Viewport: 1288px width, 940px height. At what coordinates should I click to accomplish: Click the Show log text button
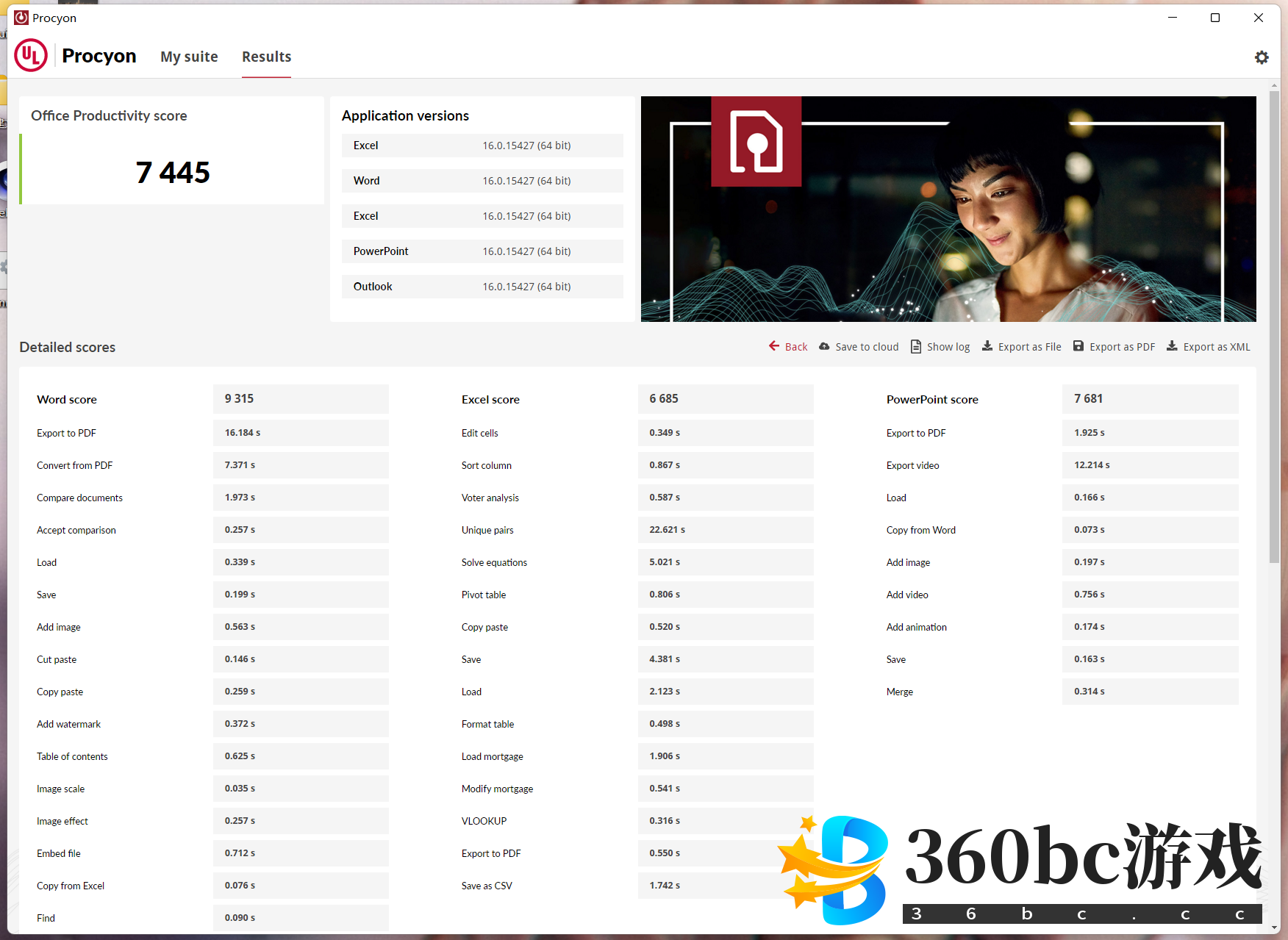pos(948,347)
